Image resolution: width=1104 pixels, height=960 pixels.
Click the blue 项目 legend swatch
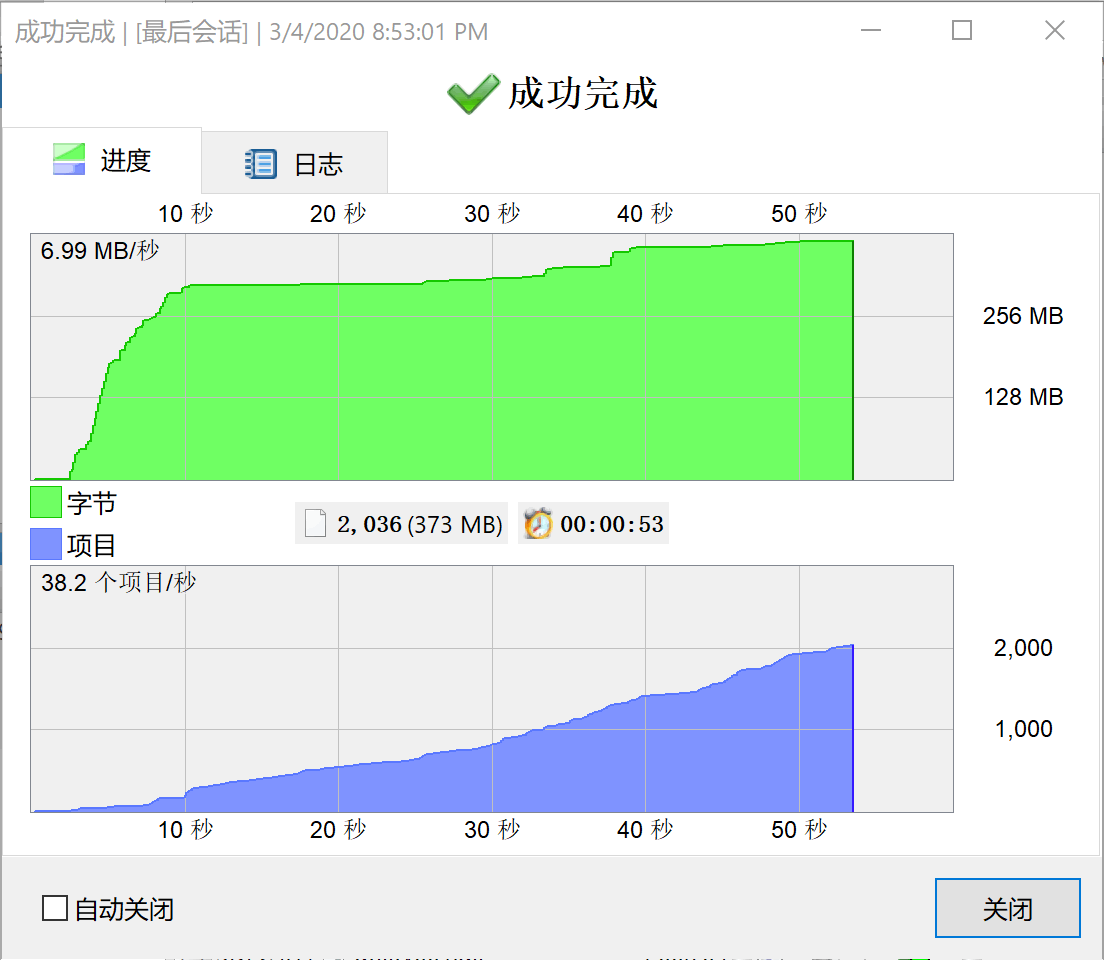coord(46,544)
